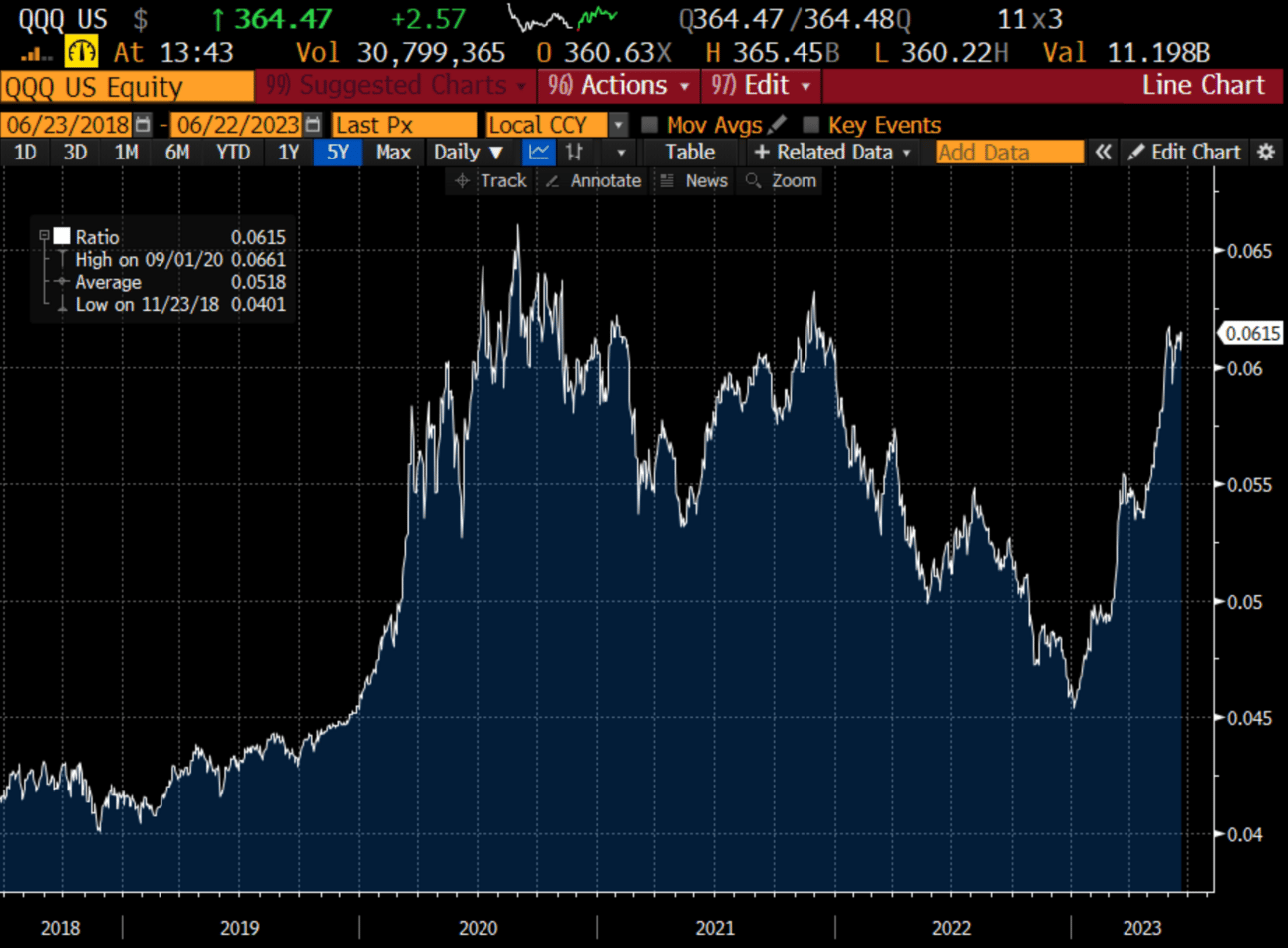This screenshot has height=948, width=1288.
Task: Click the 0.065 label on price axis
Action: click(x=1249, y=251)
